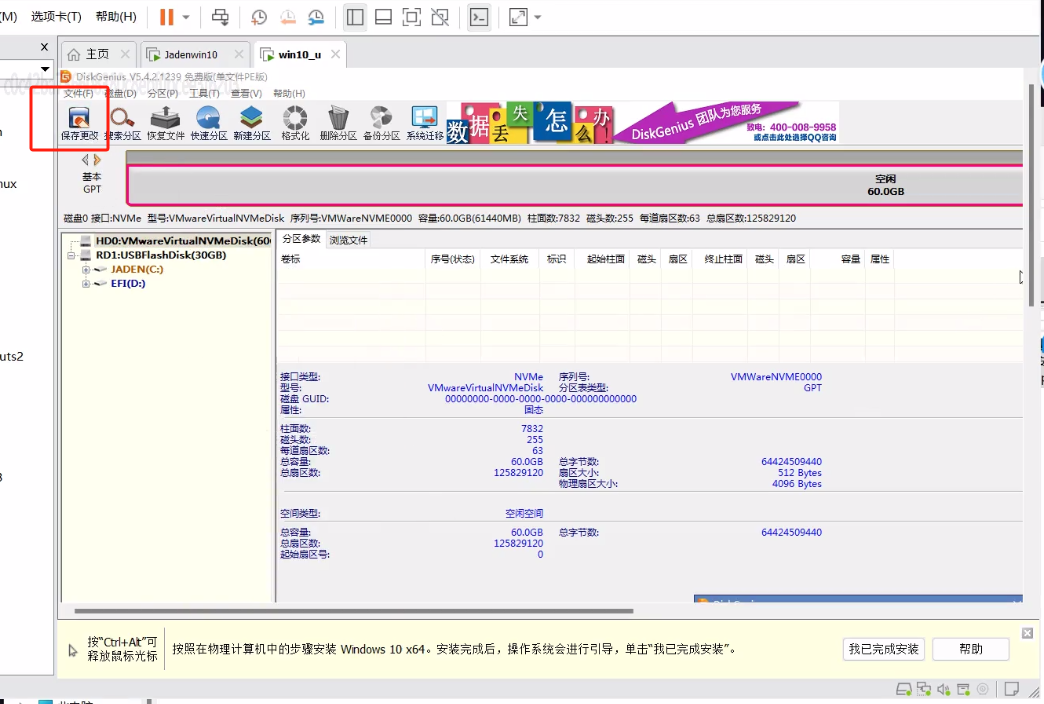Select HD0:VMwareVirtualNVMeDisk in the disk tree
The image size is (1044, 704).
pyautogui.click(x=182, y=240)
